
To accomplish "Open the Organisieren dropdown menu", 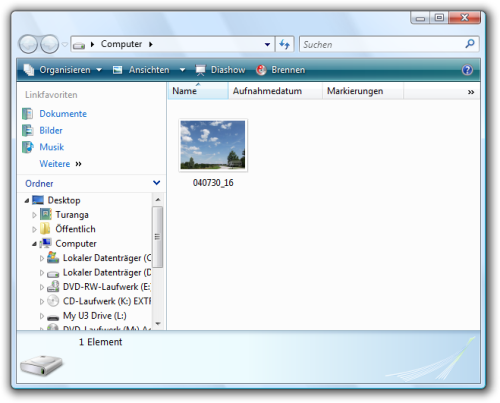I will [x=62, y=70].
